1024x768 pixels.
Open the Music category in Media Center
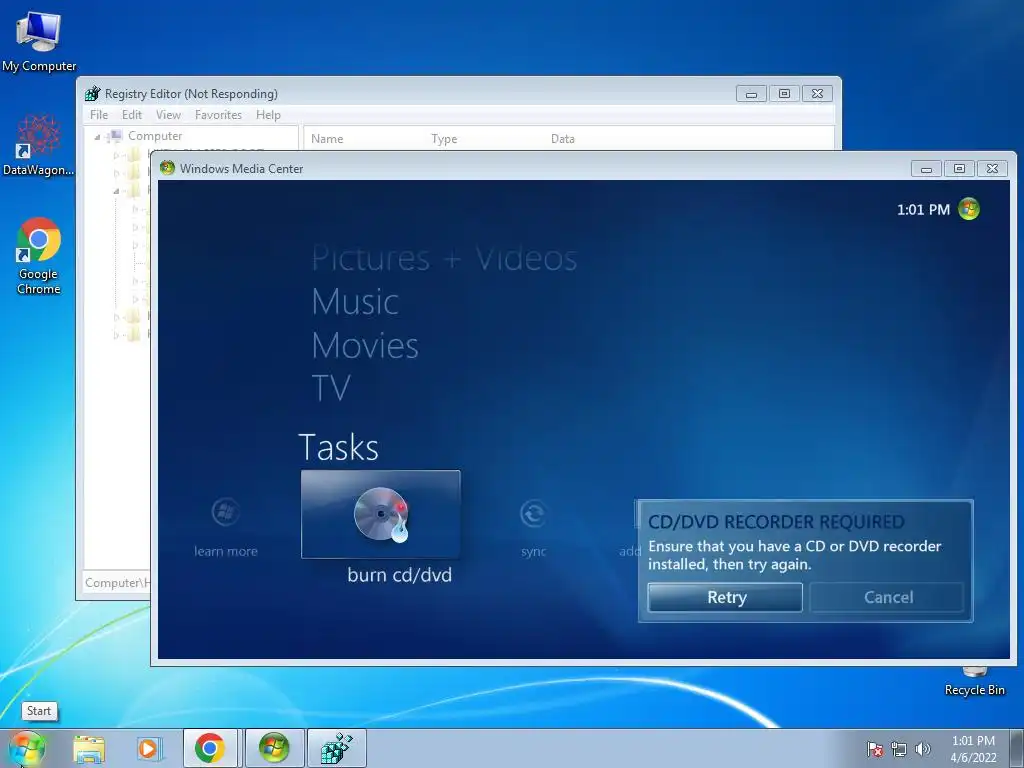pyautogui.click(x=355, y=302)
